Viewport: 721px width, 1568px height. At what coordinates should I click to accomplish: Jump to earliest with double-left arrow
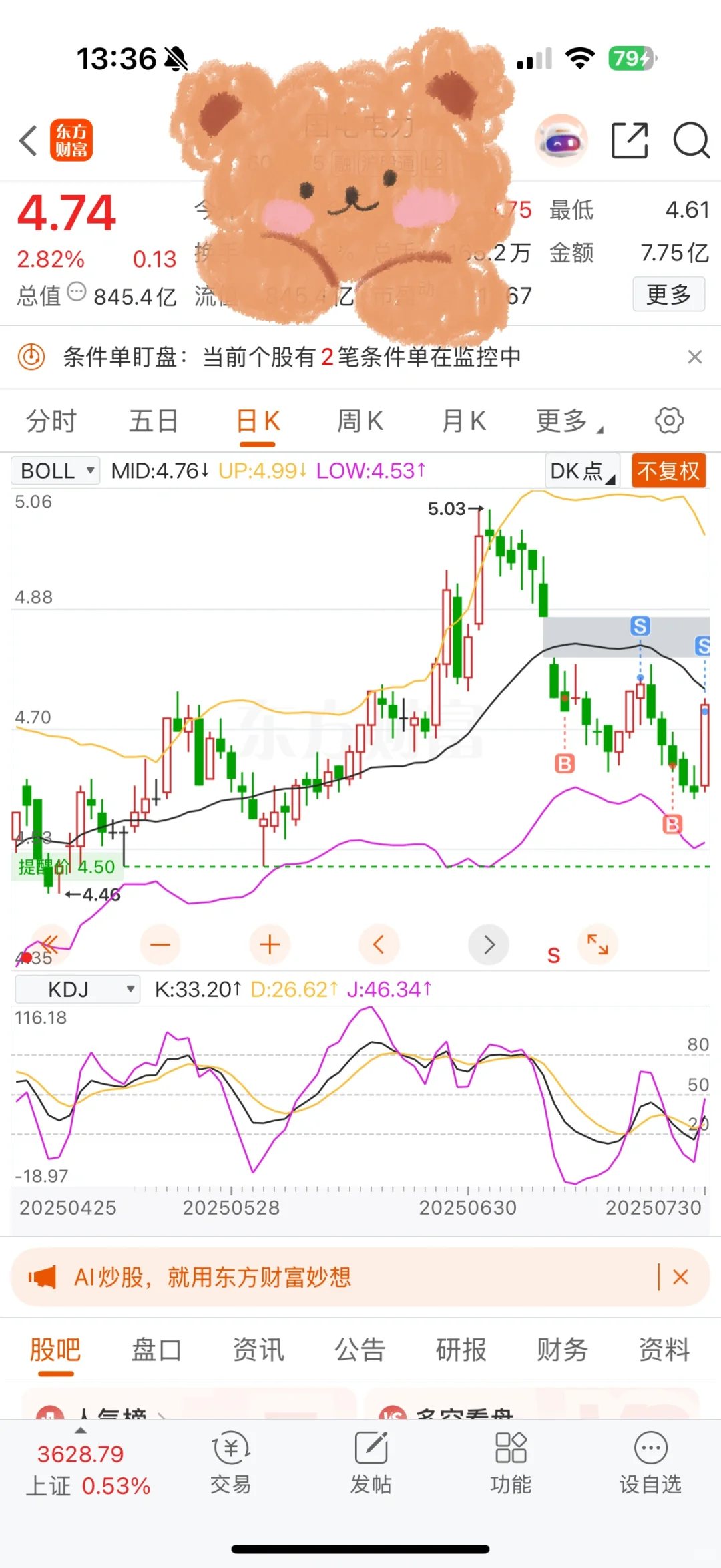point(51,944)
